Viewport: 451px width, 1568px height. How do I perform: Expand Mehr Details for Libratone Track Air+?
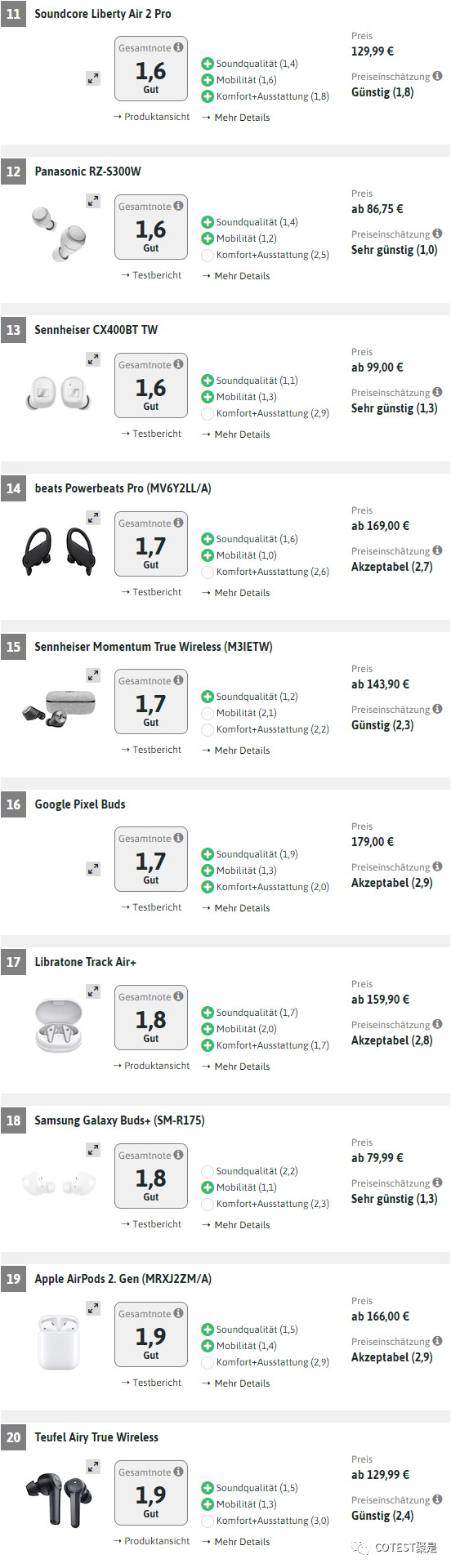[235, 1067]
